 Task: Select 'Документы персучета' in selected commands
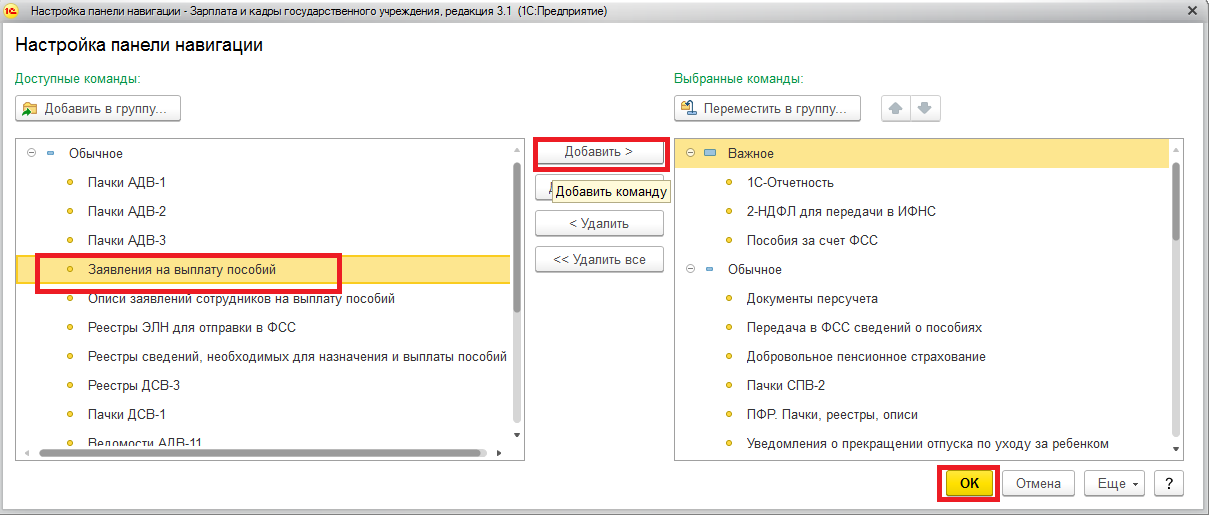click(x=922, y=298)
